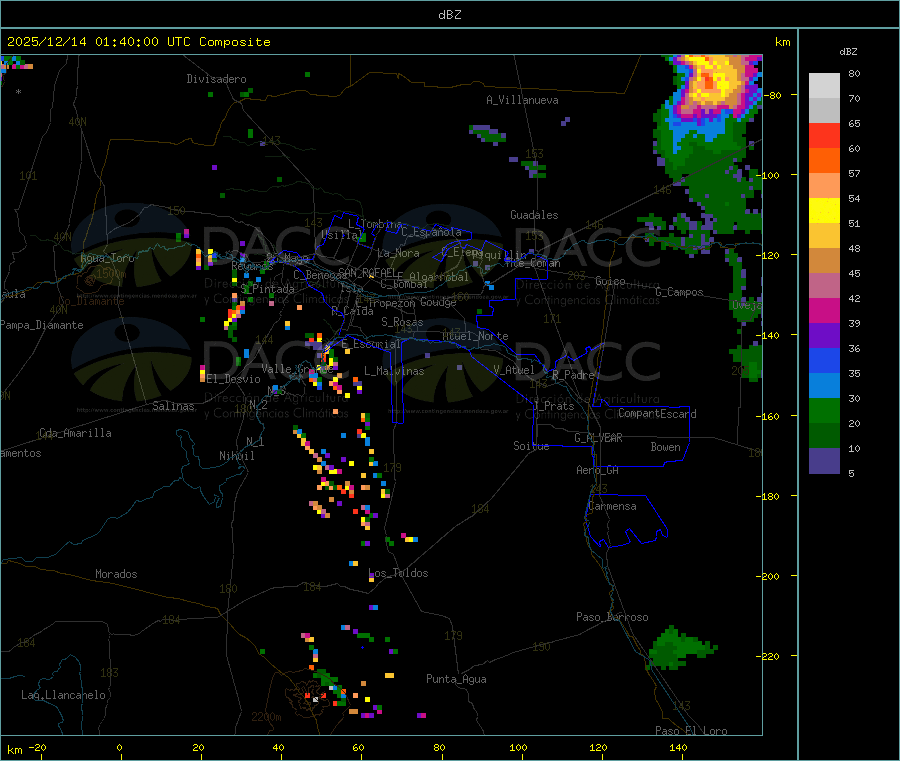Viewport: 900px width, 761px height.
Task: Click the Agua_Toro location label
Action: [107, 258]
